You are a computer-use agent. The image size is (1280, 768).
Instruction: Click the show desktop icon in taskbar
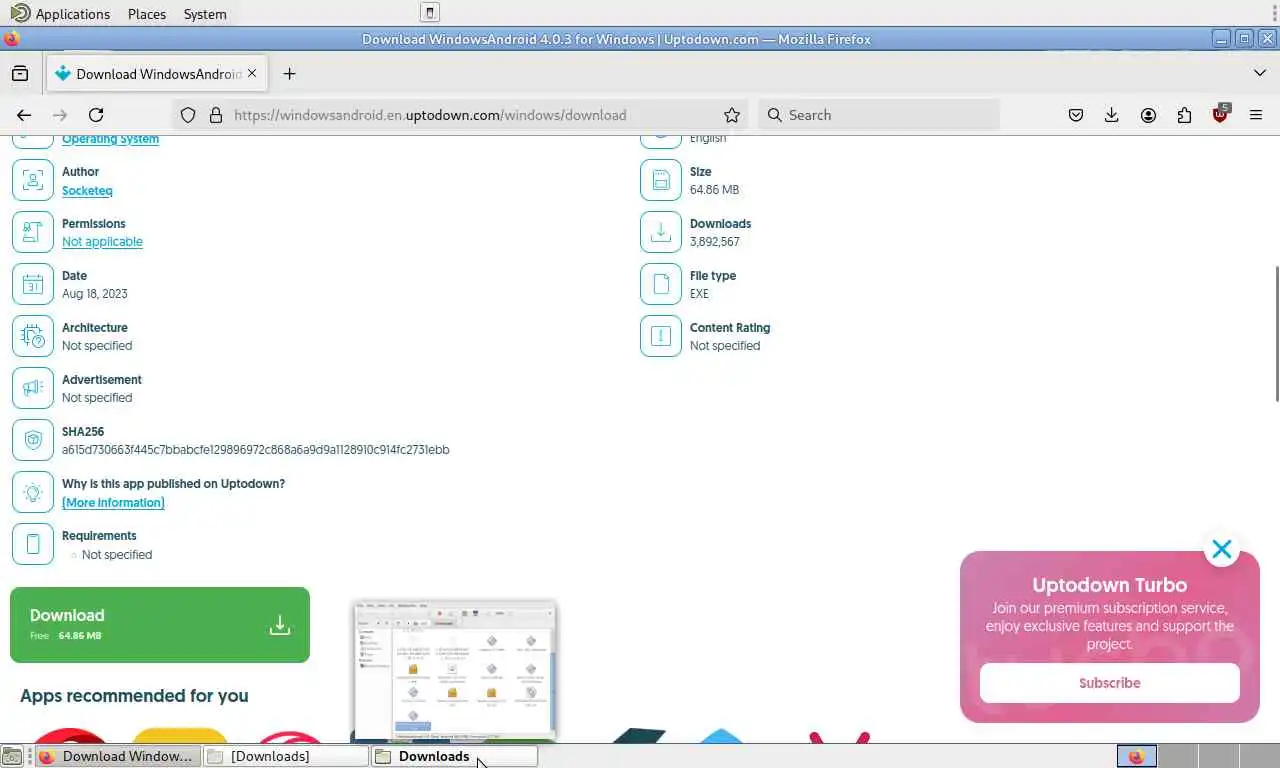12,756
